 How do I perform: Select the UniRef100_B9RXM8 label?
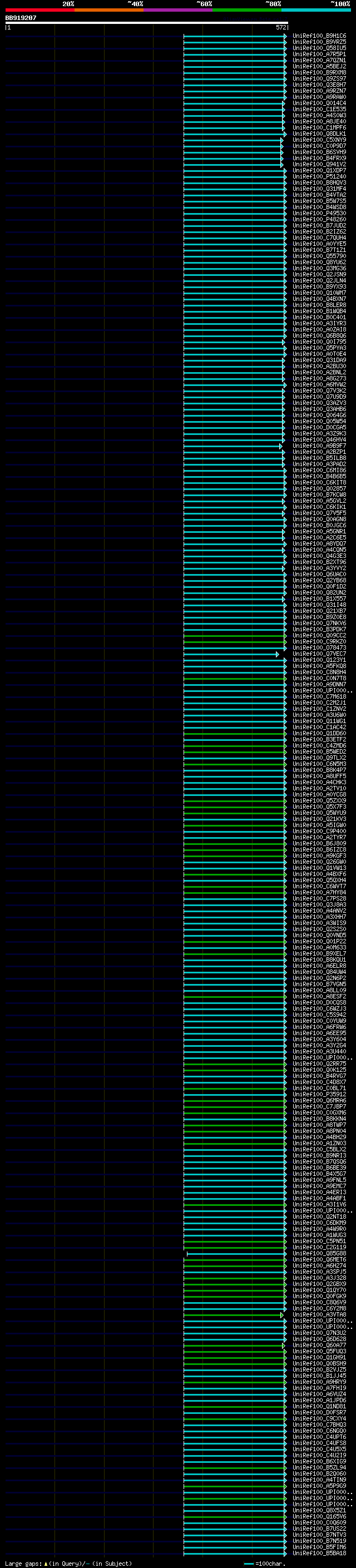click(x=319, y=72)
